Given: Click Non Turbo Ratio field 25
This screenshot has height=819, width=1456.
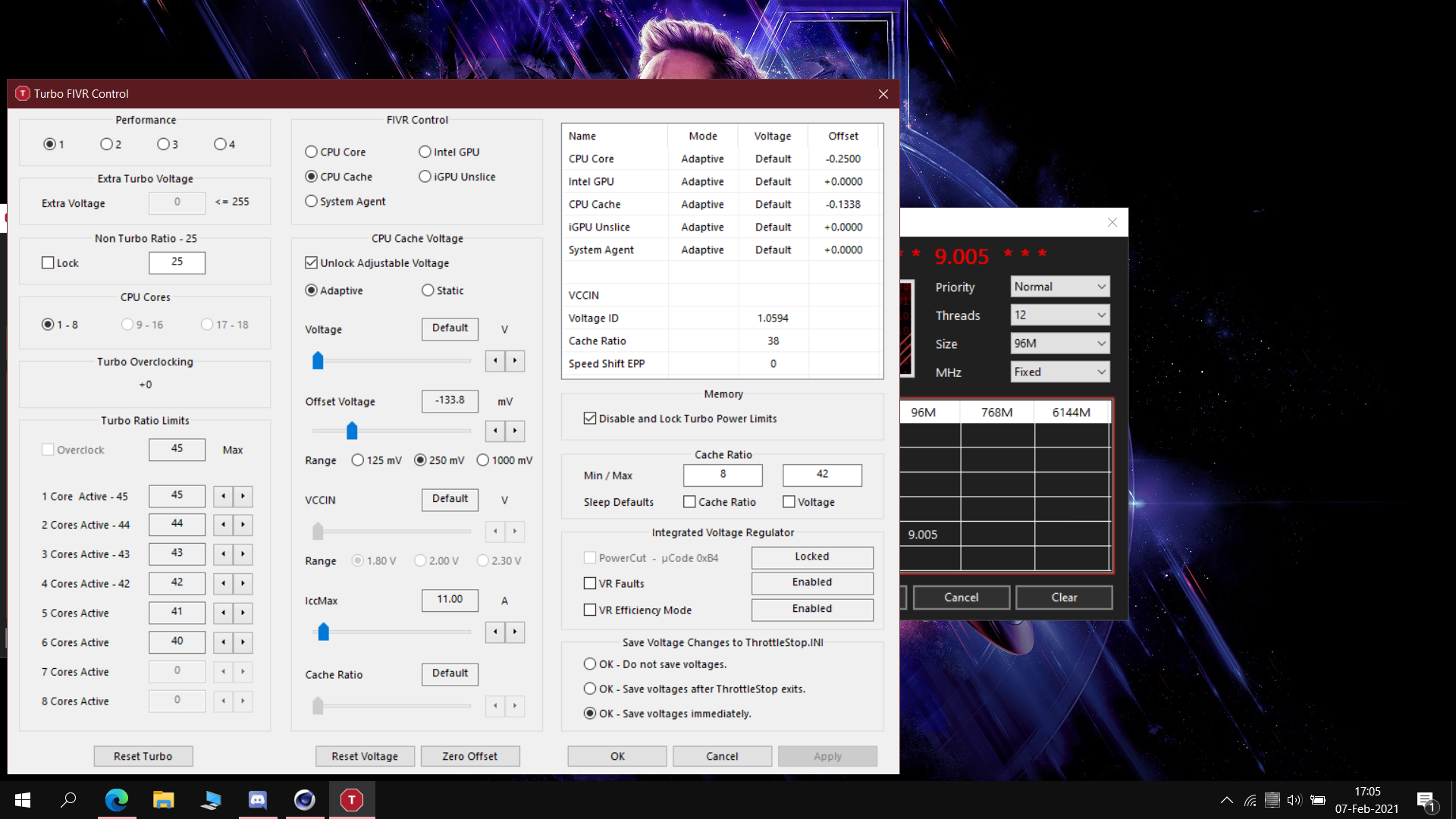Looking at the screenshot, I should 177,262.
